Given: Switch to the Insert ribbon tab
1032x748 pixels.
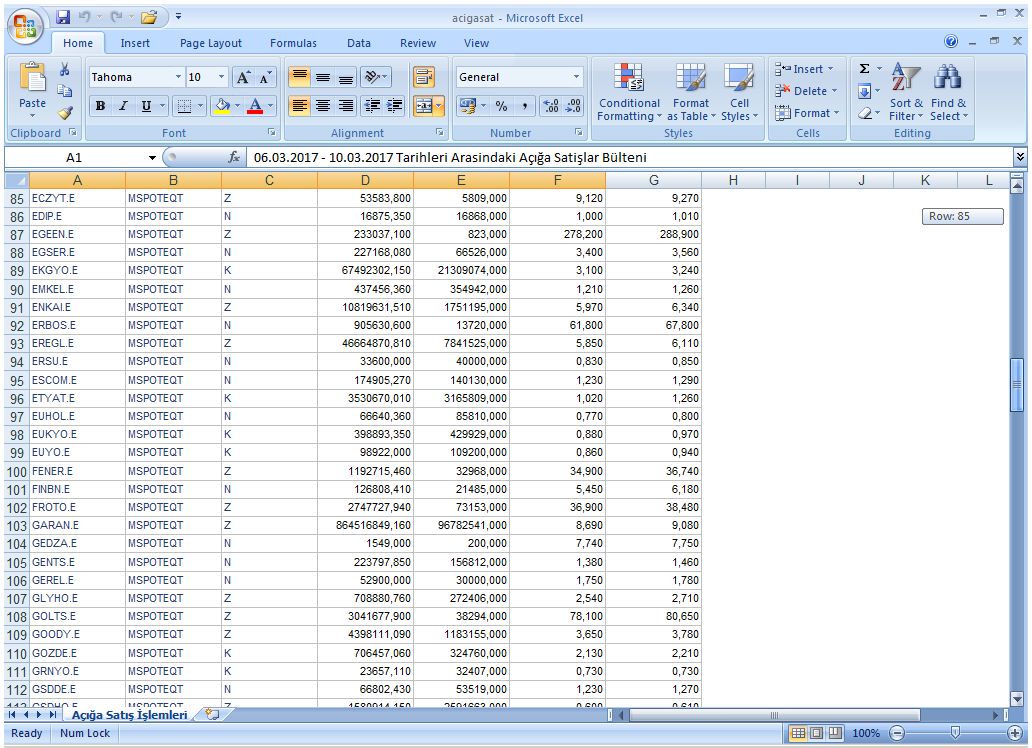Looking at the screenshot, I should click(135, 43).
